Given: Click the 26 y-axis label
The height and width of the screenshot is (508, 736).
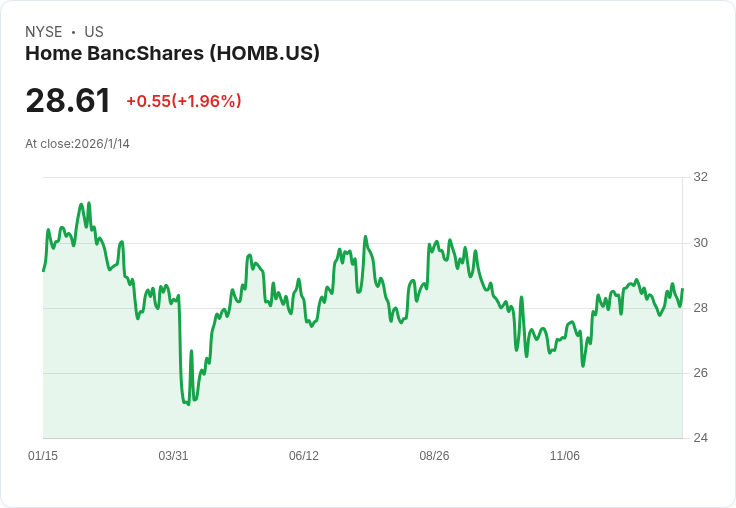Looking at the screenshot, I should (x=700, y=373).
